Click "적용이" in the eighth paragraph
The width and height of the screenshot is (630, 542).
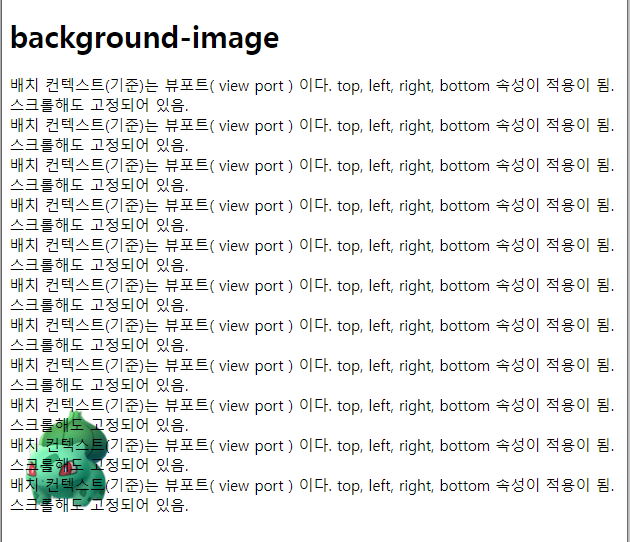pos(568,366)
